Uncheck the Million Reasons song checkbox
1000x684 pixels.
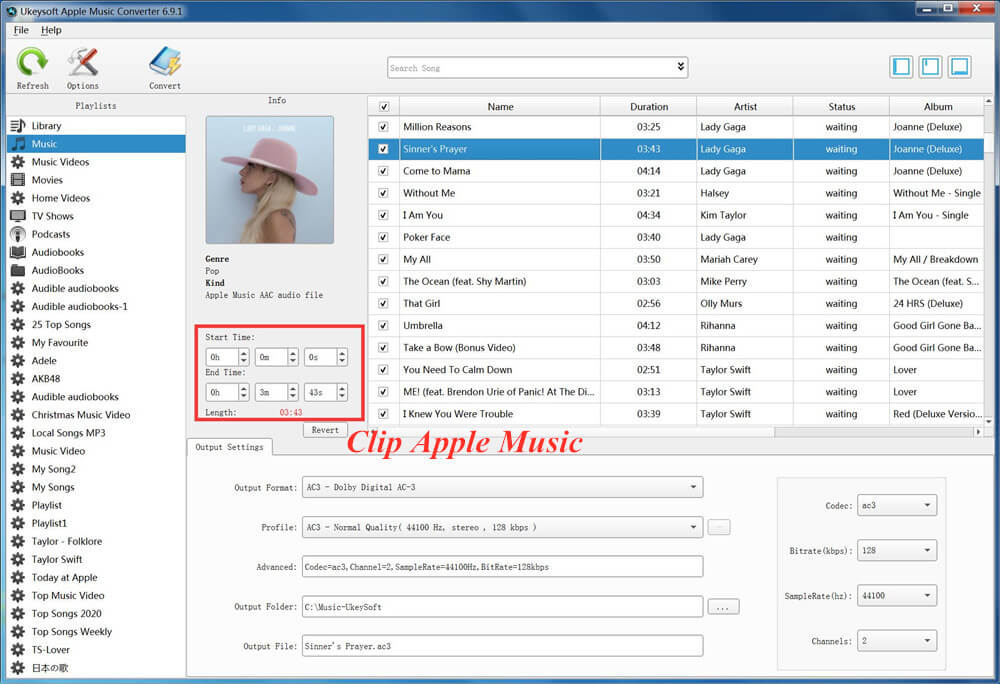[x=383, y=127]
